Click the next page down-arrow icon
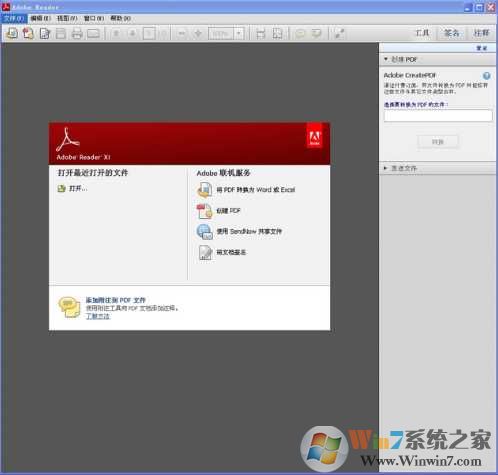This screenshot has width=498, height=475. [133, 33]
